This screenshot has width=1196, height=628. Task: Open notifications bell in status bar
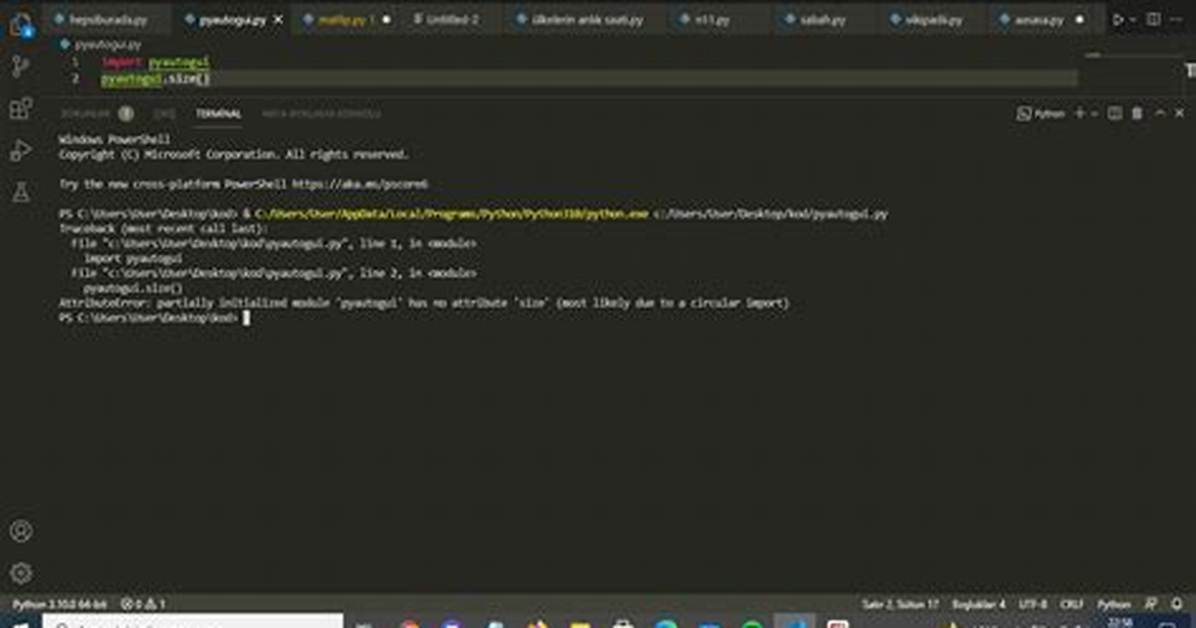pos(1176,604)
